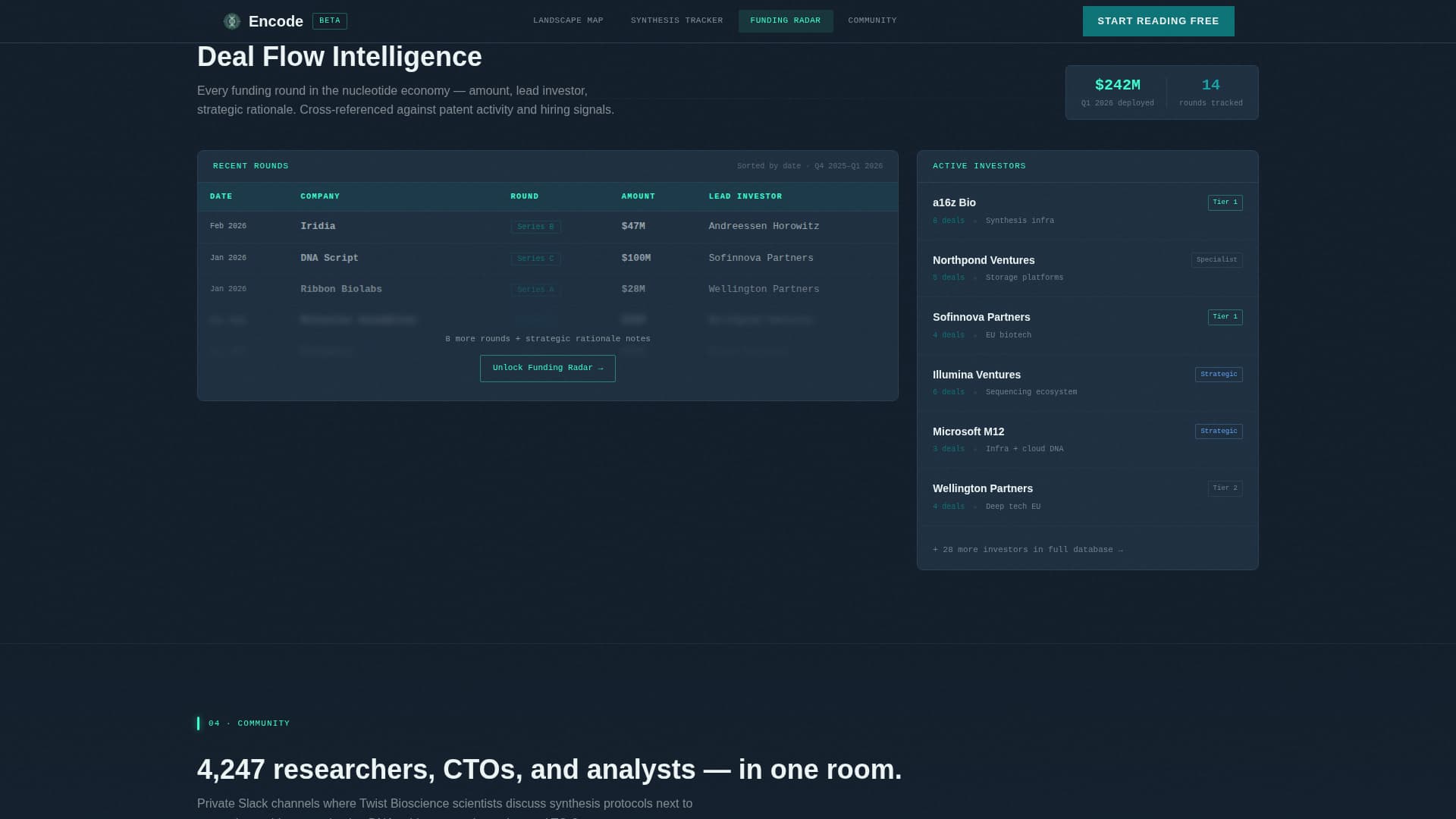Viewport: 1456px width, 819px height.
Task: Click the 04 · Community section label
Action: point(249,723)
